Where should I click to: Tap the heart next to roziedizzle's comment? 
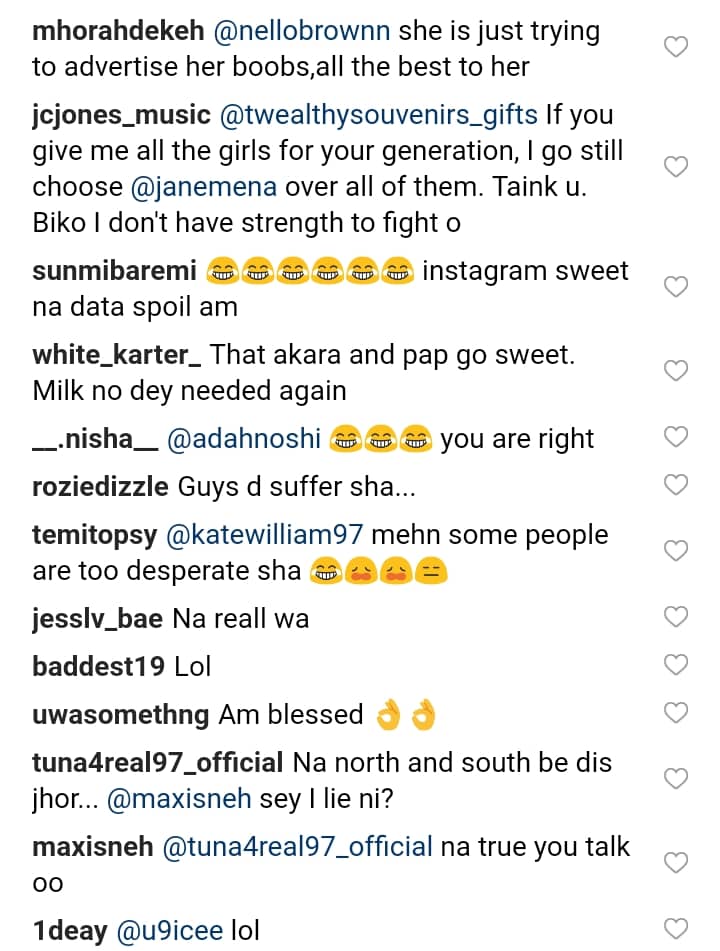[x=676, y=485]
